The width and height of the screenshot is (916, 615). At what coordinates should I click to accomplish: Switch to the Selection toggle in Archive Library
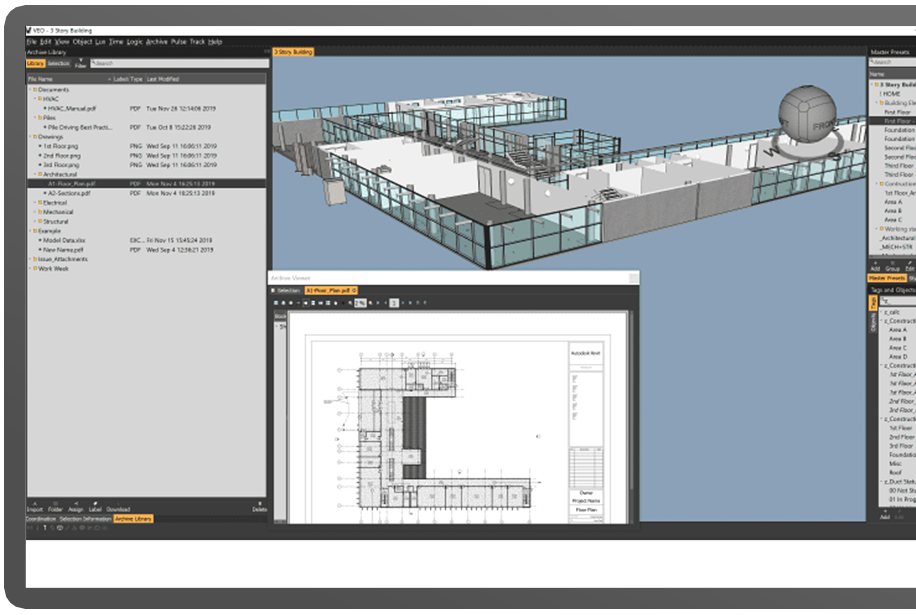pyautogui.click(x=59, y=63)
